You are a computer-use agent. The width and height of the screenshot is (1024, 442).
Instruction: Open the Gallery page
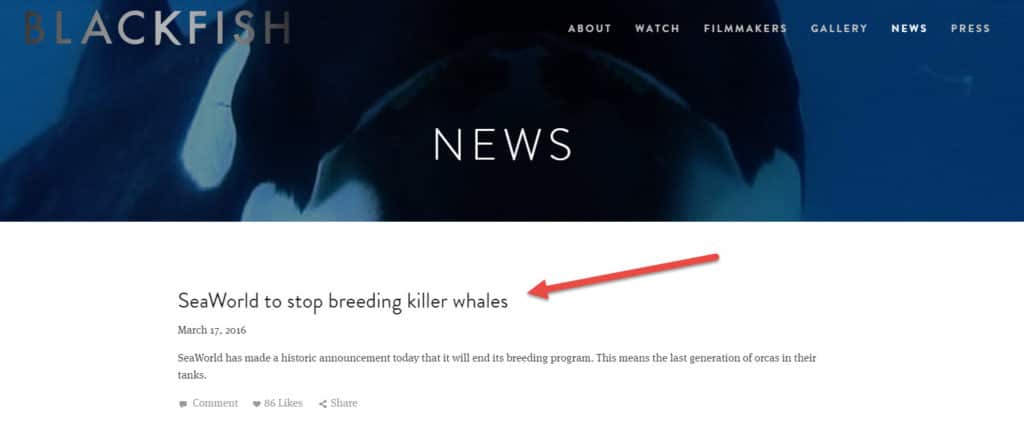[839, 29]
